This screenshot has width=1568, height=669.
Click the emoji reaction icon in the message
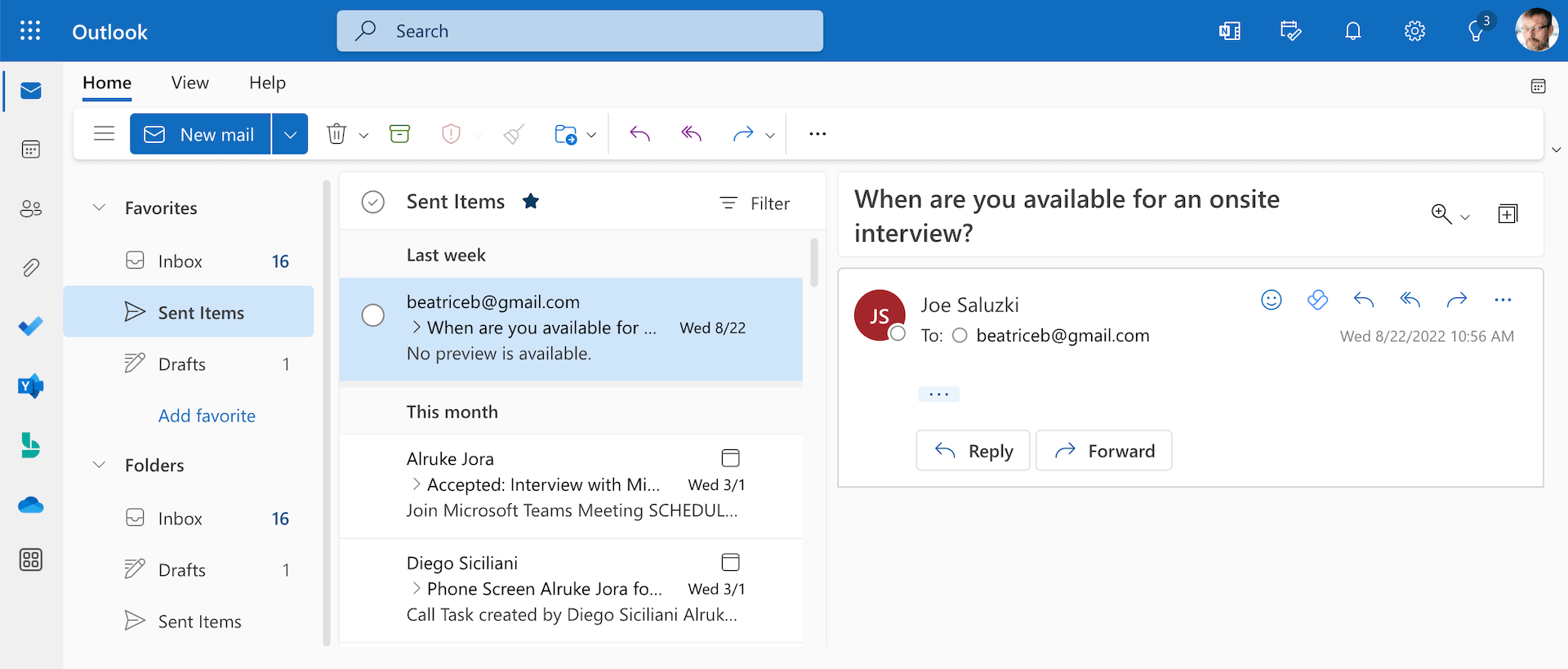pos(1272,300)
